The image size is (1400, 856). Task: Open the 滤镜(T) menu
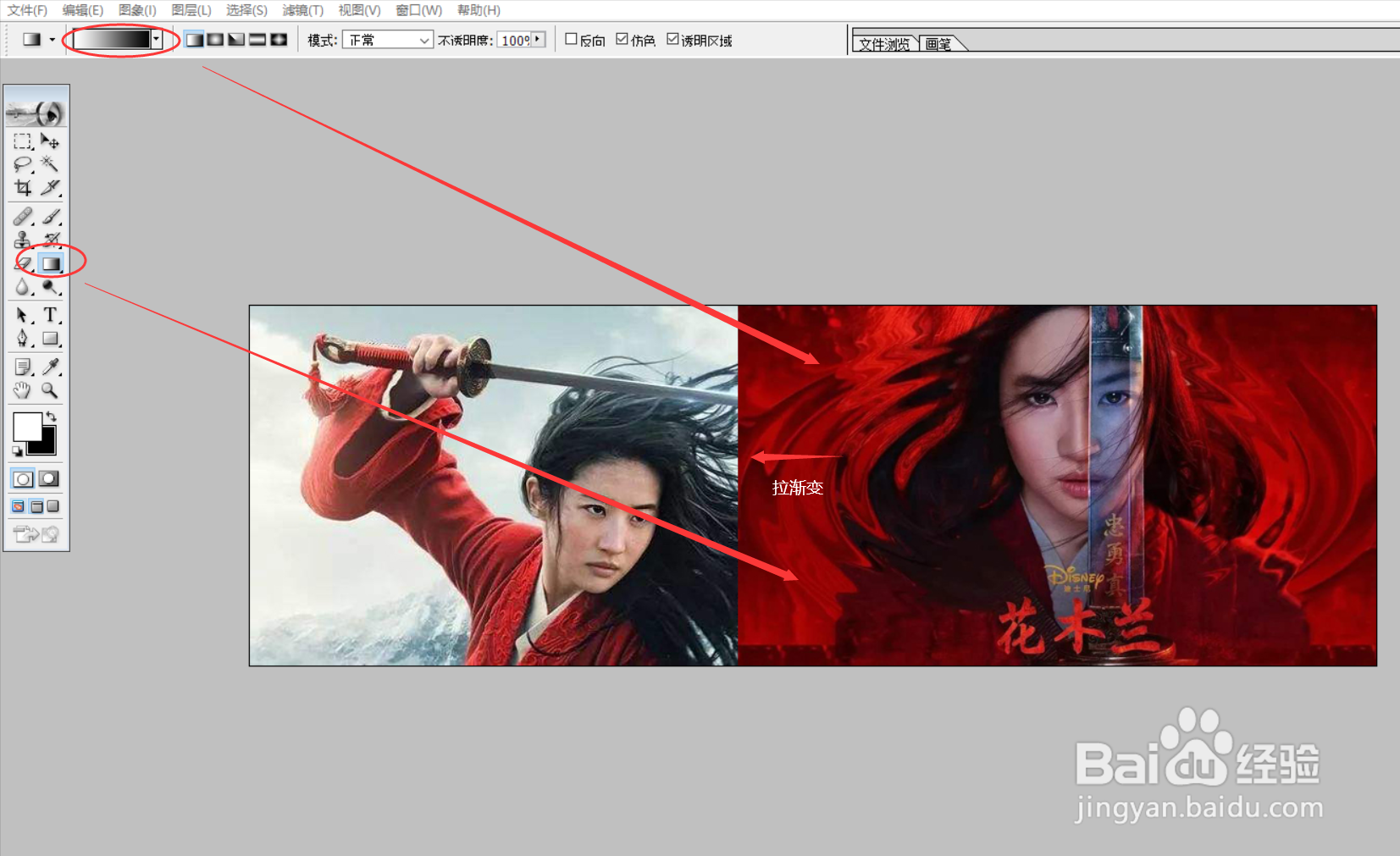(x=303, y=10)
